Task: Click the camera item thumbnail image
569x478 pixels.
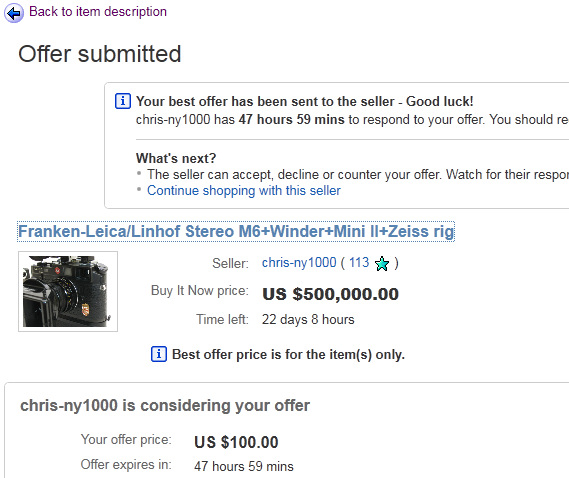Action: point(68,291)
